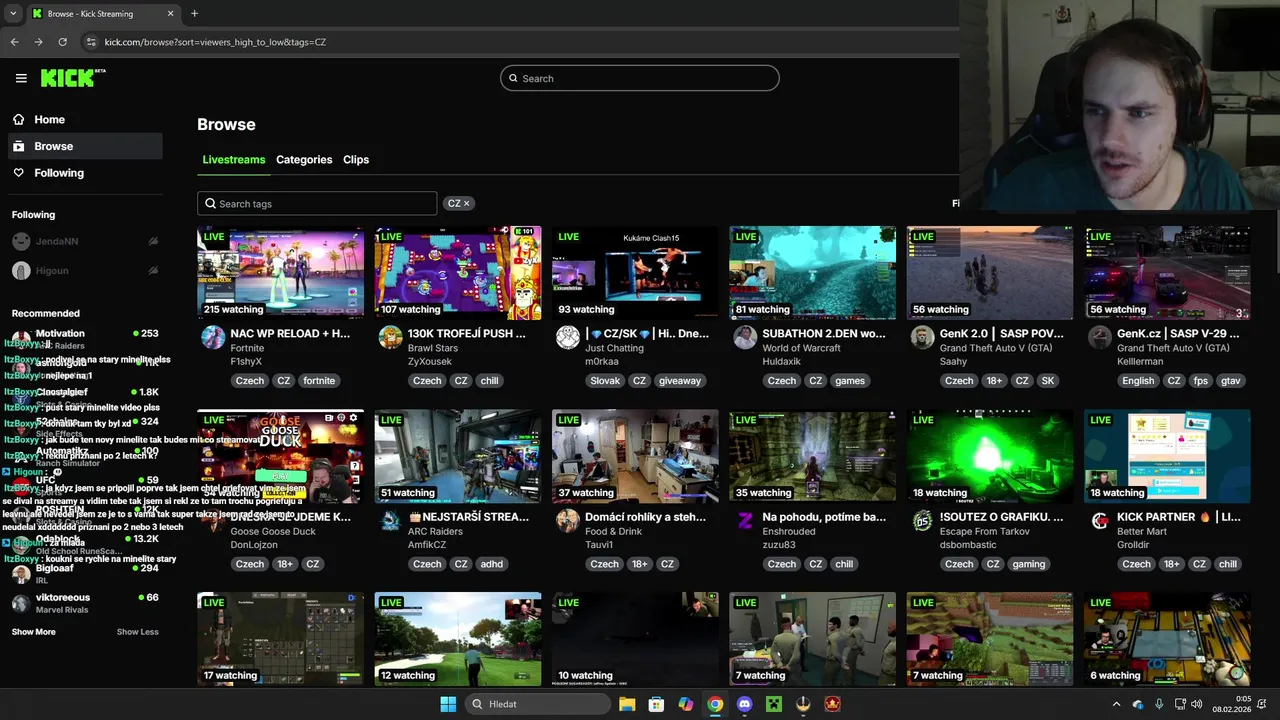Select the games tag on Huldaxik
Viewport: 1280px width, 720px height.
(x=850, y=380)
